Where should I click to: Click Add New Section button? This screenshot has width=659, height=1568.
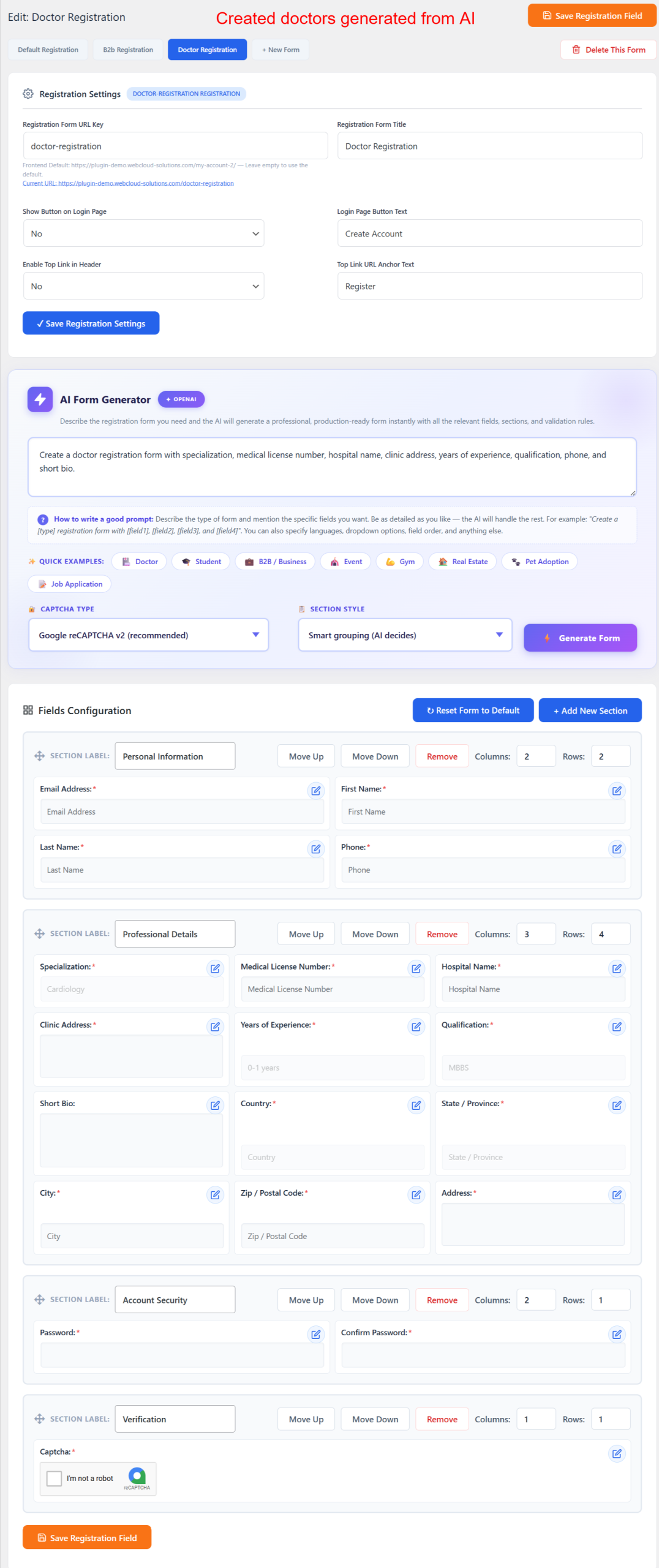(x=590, y=710)
